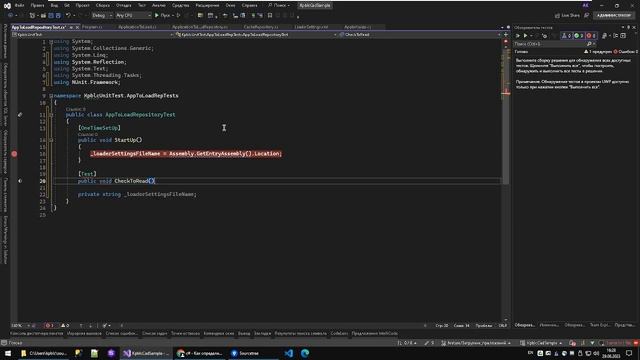Collapse the StartUp method block

[x=51, y=140]
